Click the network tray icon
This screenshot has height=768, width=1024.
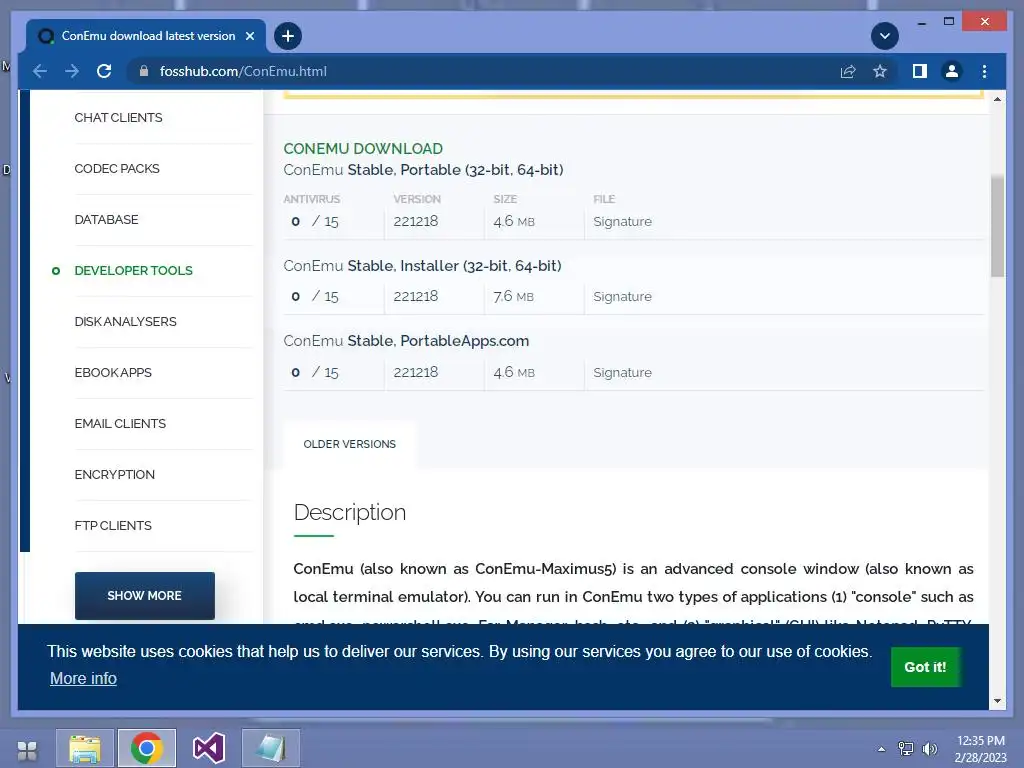click(906, 749)
